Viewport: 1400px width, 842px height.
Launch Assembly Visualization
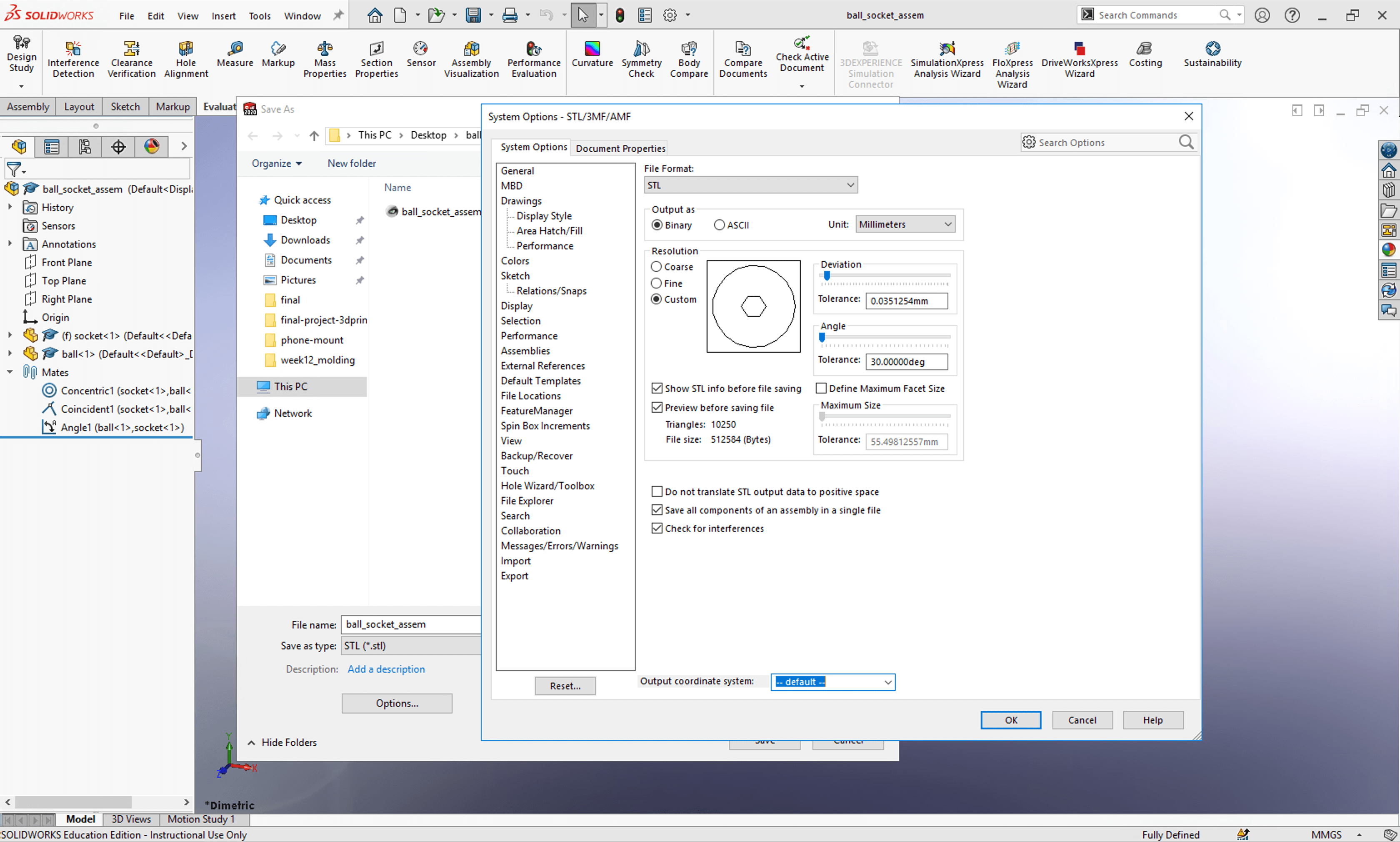[471, 59]
